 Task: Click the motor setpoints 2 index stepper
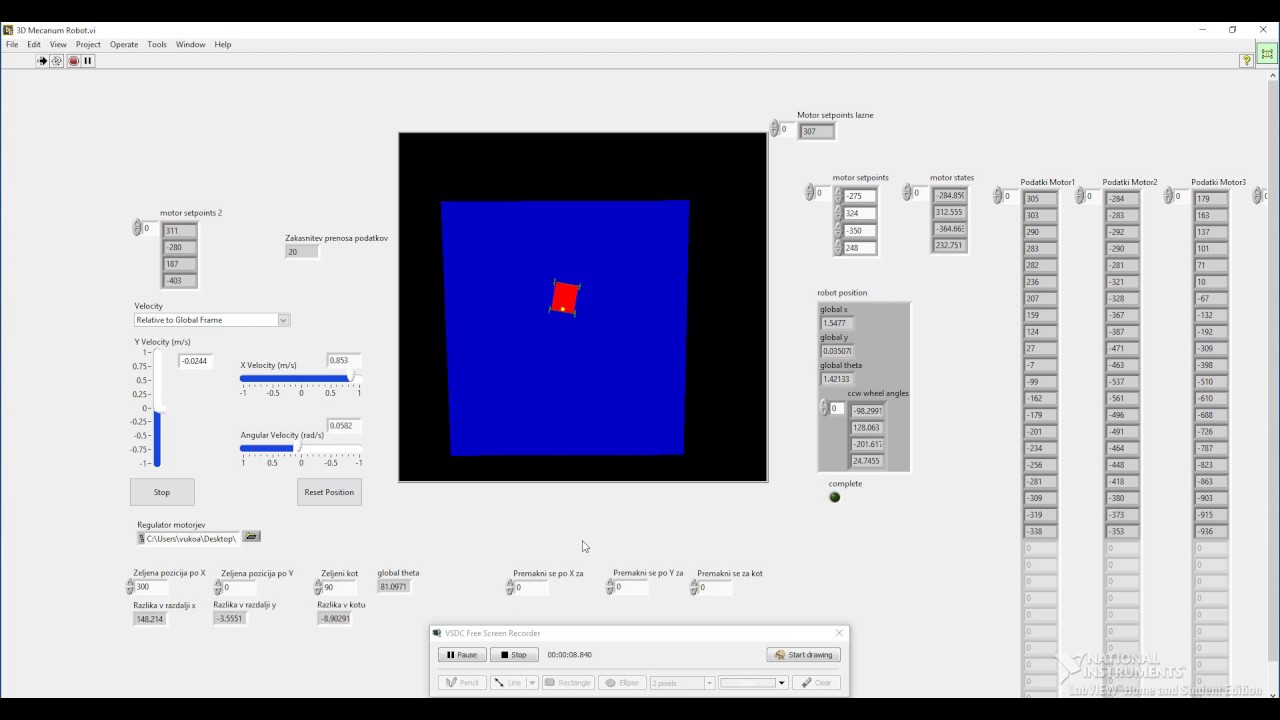[137, 228]
